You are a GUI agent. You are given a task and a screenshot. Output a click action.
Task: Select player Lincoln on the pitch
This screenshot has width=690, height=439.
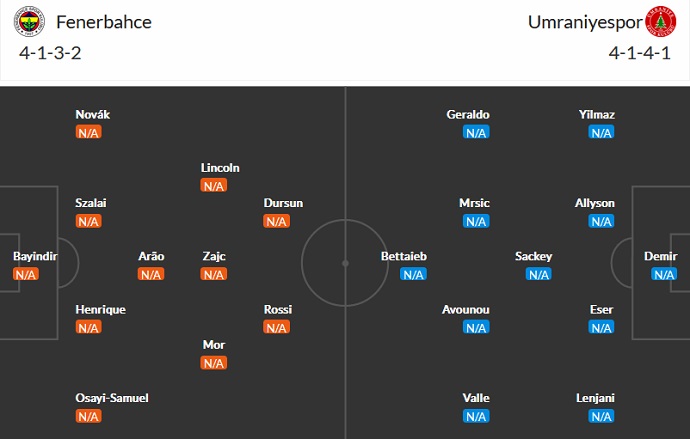[220, 168]
